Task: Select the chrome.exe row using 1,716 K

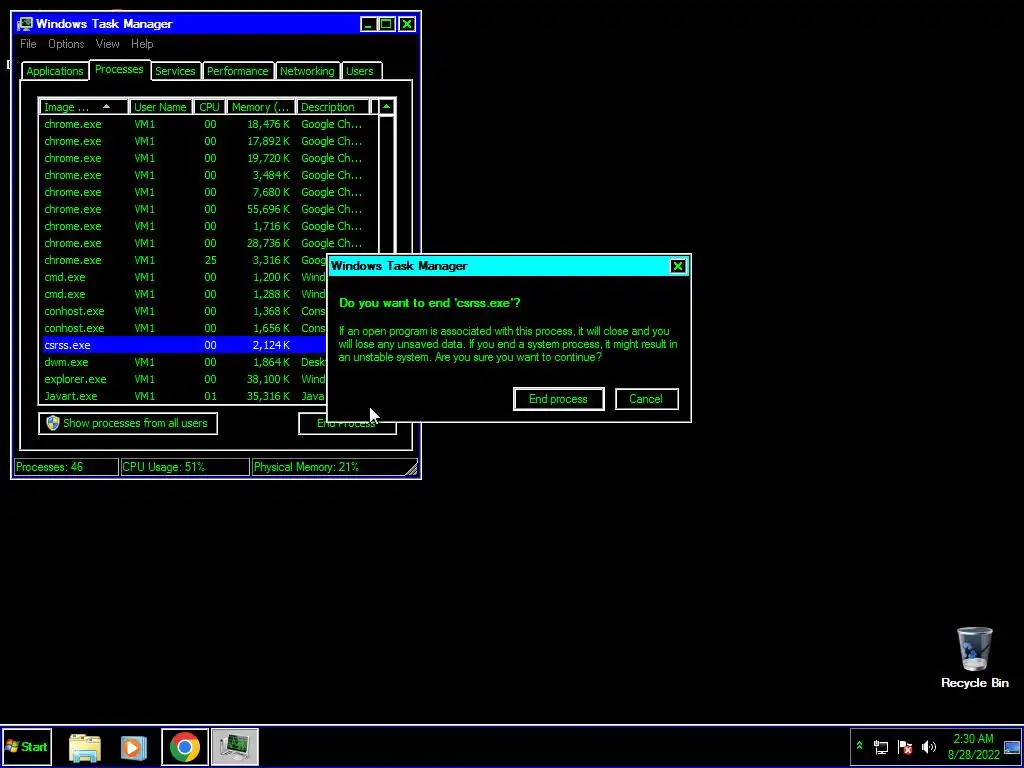Action: [208, 227]
